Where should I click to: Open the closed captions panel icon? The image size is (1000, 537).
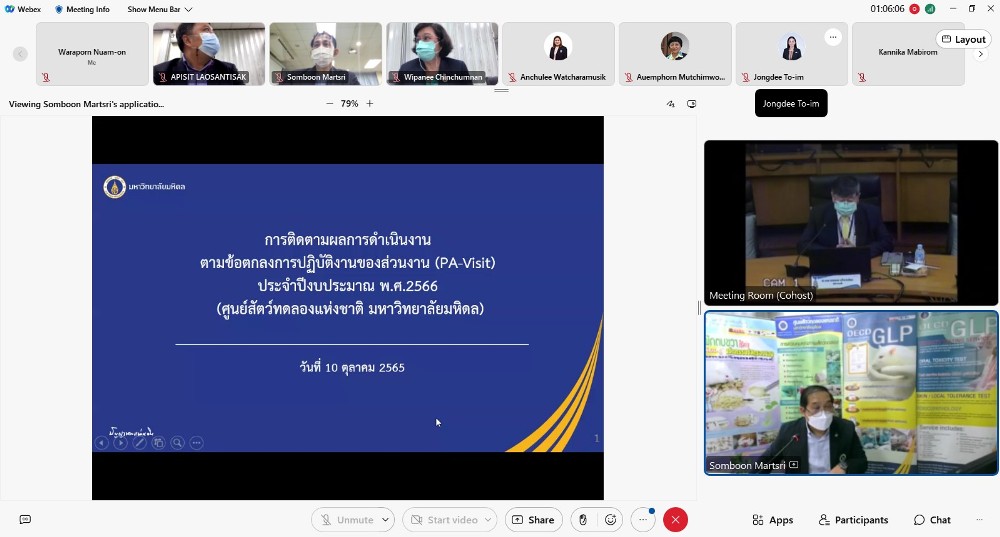tap(25, 520)
